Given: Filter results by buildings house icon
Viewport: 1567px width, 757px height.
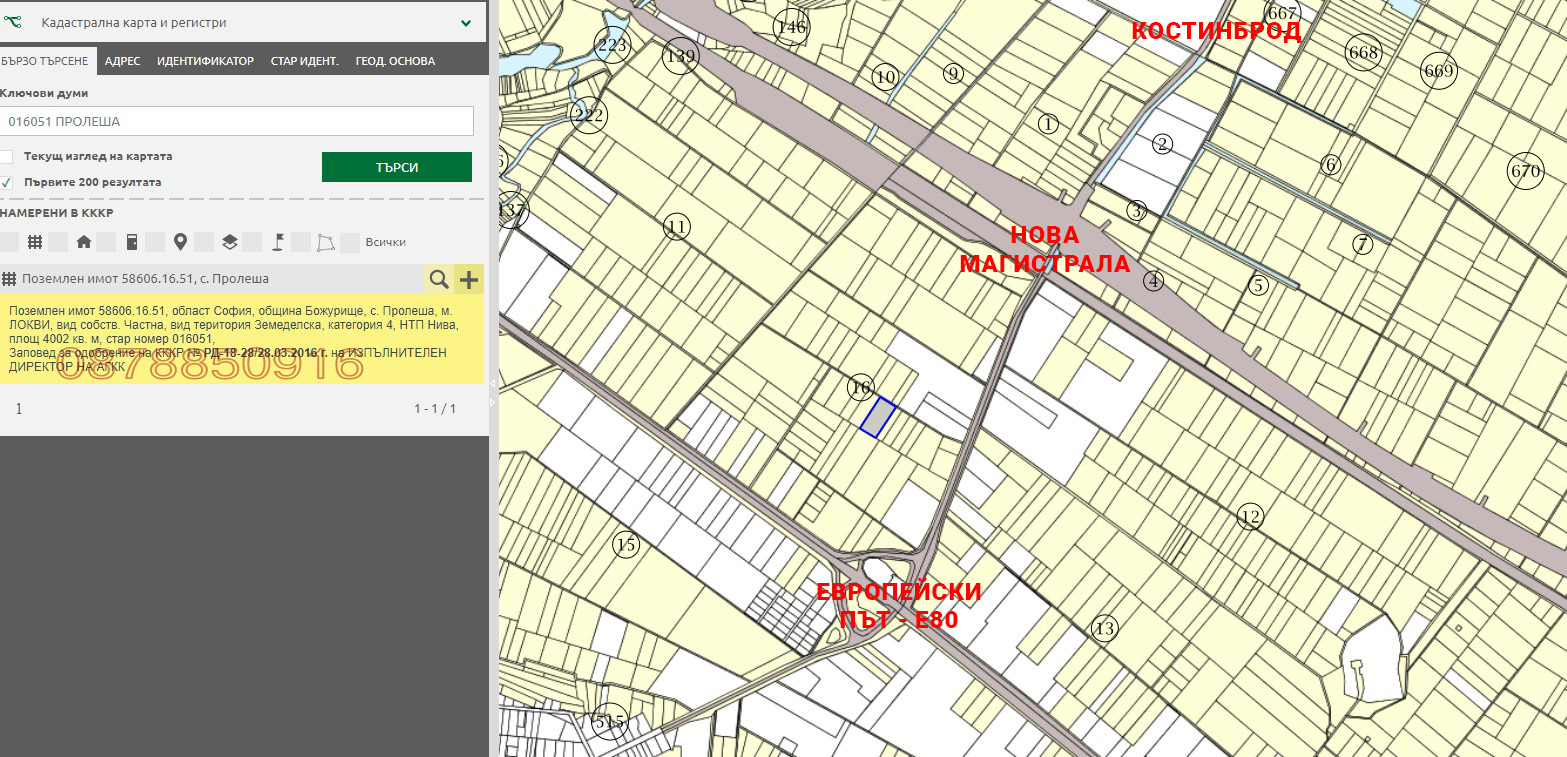Looking at the screenshot, I should click(x=83, y=242).
